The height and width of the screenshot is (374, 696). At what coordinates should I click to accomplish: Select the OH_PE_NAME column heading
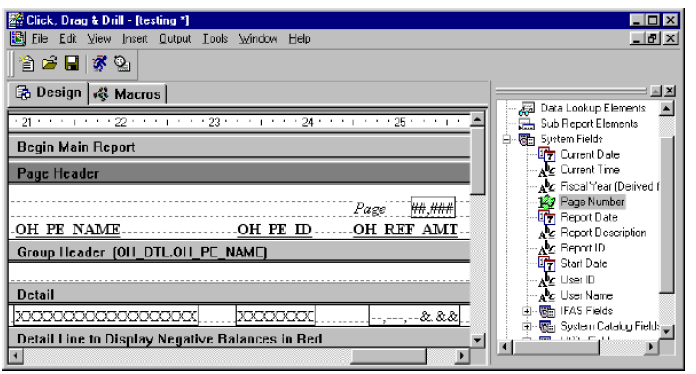68,229
